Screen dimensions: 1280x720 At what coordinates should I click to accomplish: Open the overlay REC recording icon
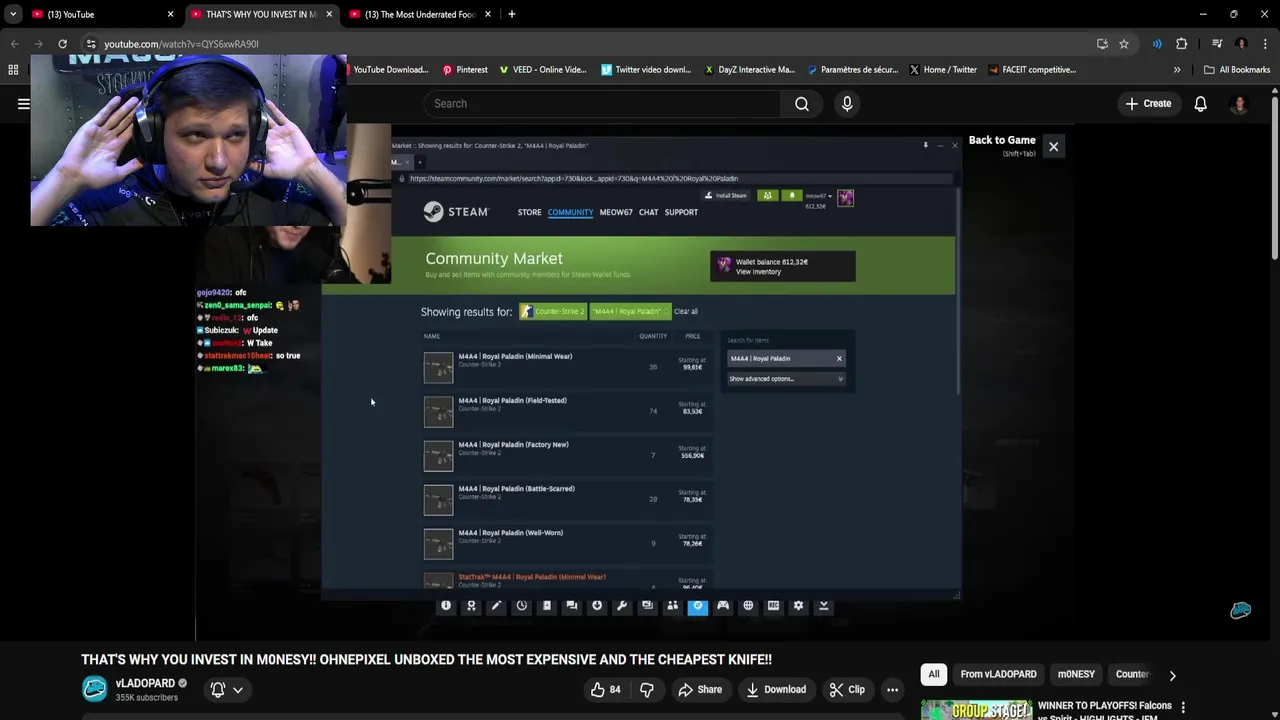[x=773, y=606]
